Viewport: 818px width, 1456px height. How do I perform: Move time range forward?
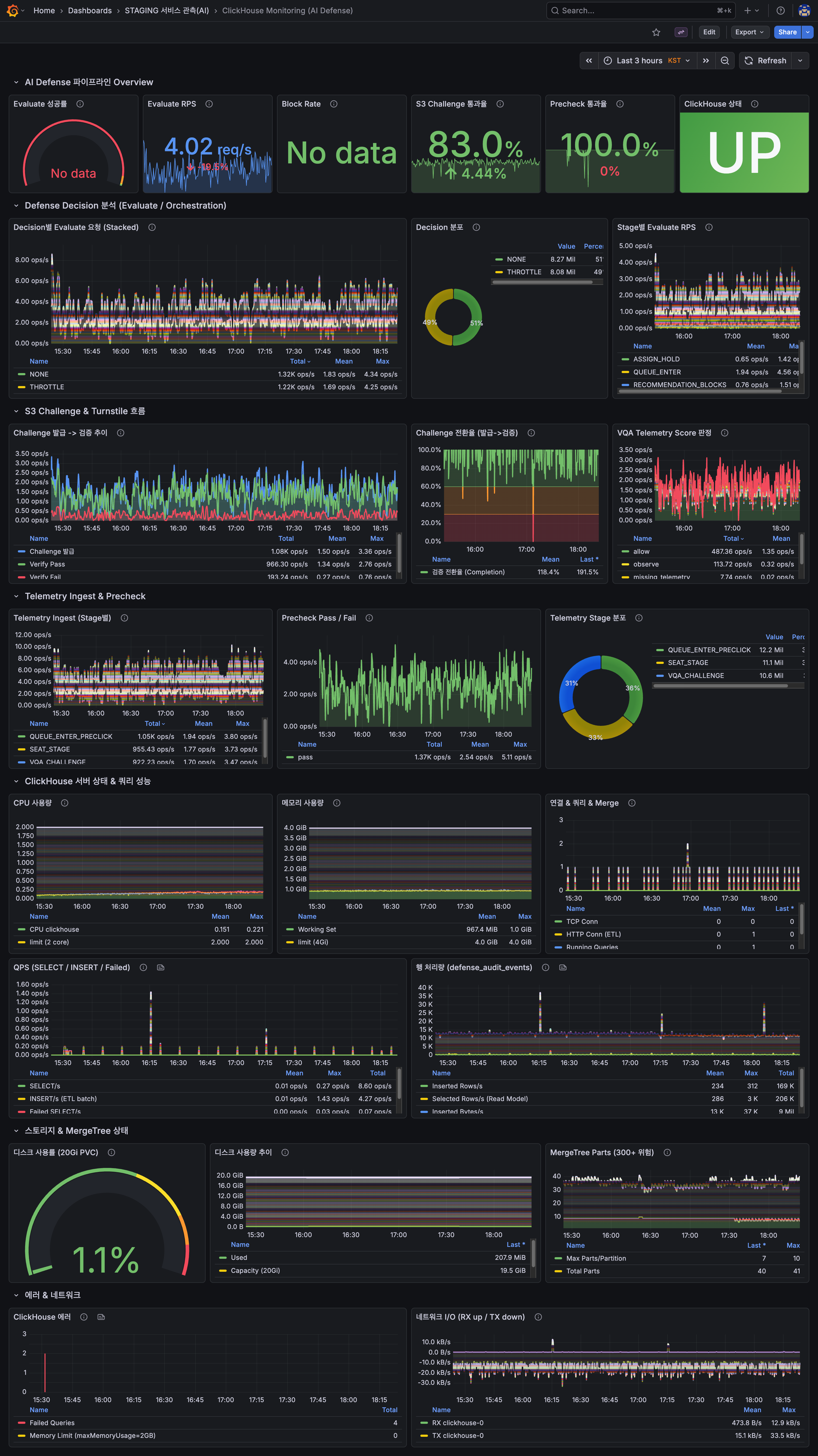pos(706,61)
